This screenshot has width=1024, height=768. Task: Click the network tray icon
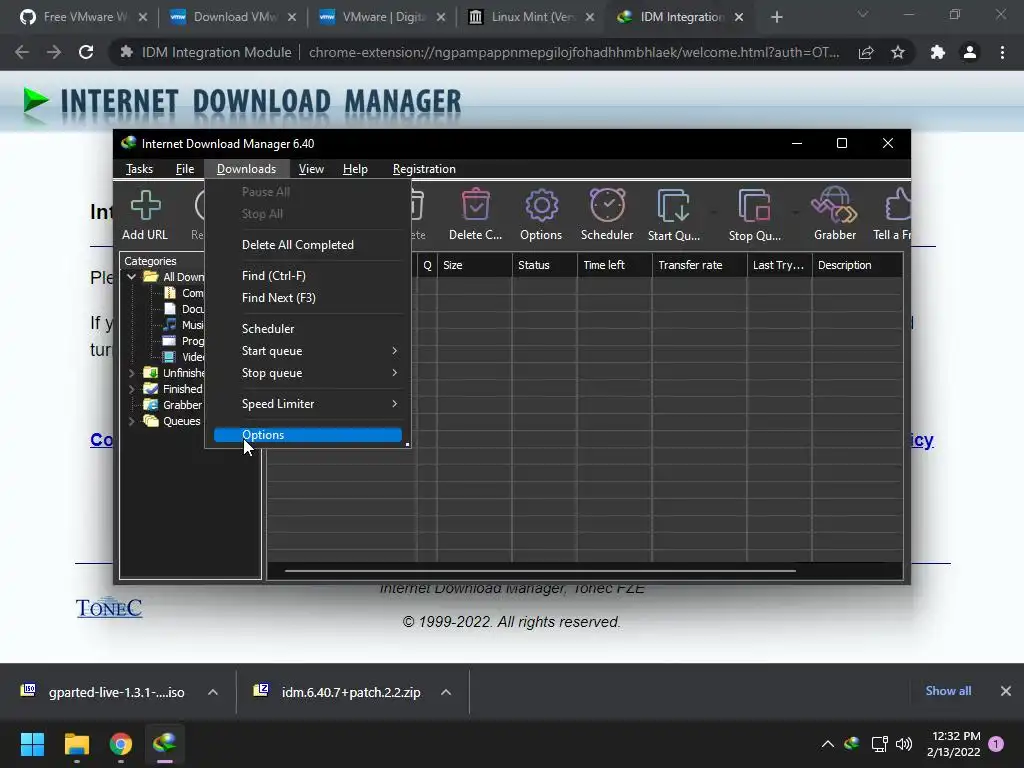879,744
